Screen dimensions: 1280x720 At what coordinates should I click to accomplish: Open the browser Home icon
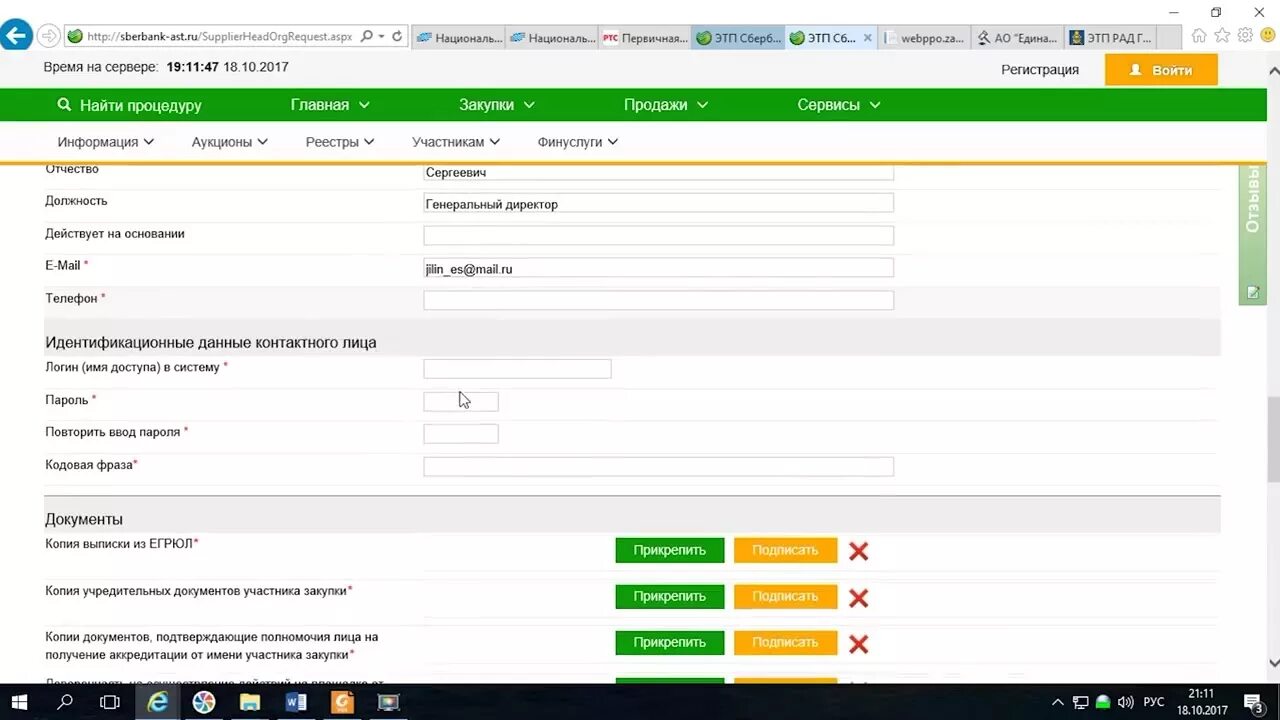click(1199, 36)
